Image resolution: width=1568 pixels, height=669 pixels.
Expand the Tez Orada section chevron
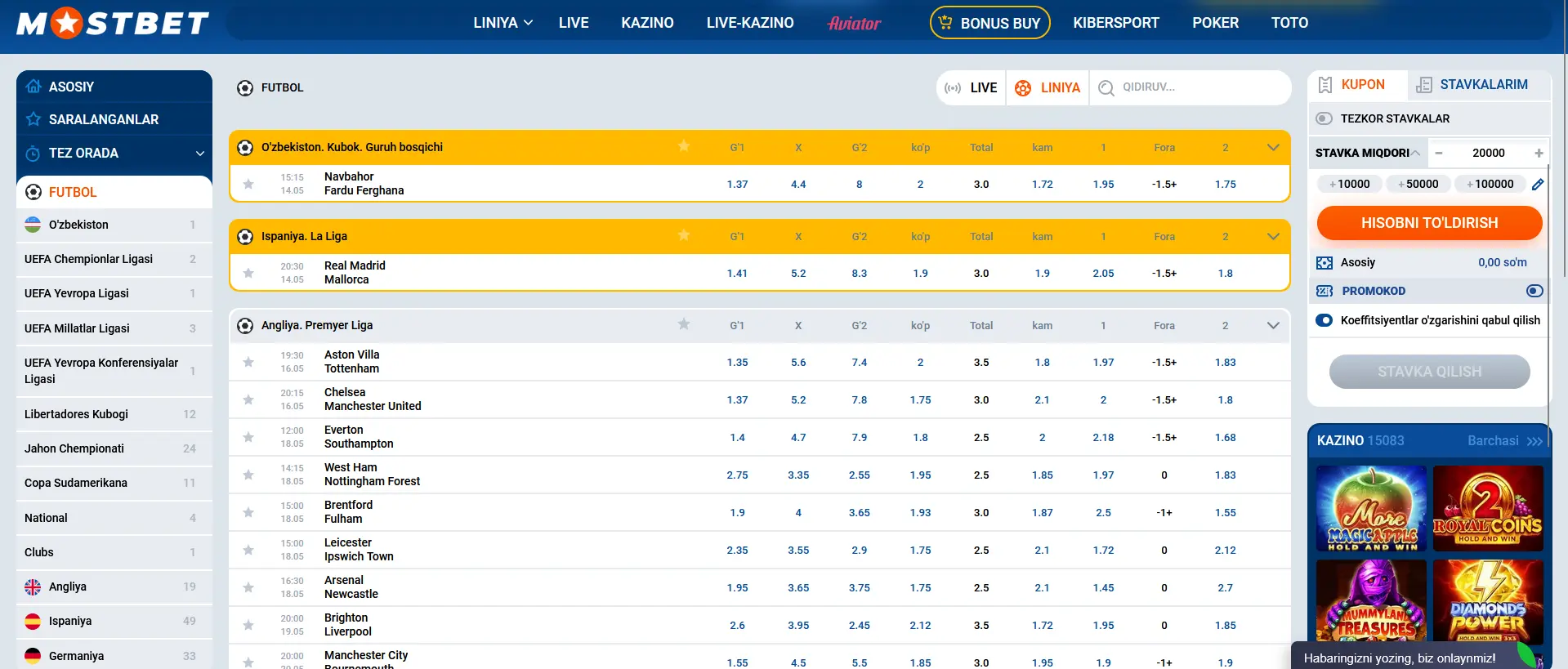(x=200, y=153)
